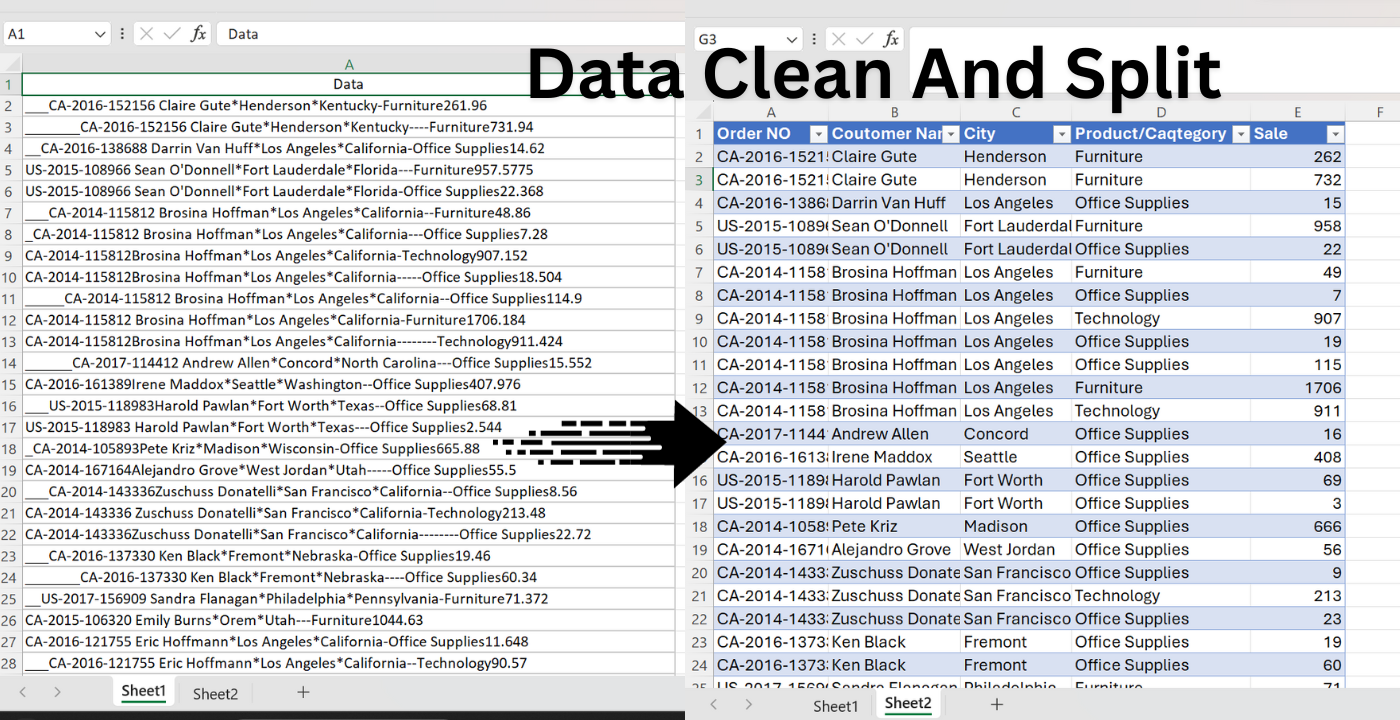Add a new sheet after the active Sheet2 tab
This screenshot has width=1400, height=720.
[x=996, y=705]
